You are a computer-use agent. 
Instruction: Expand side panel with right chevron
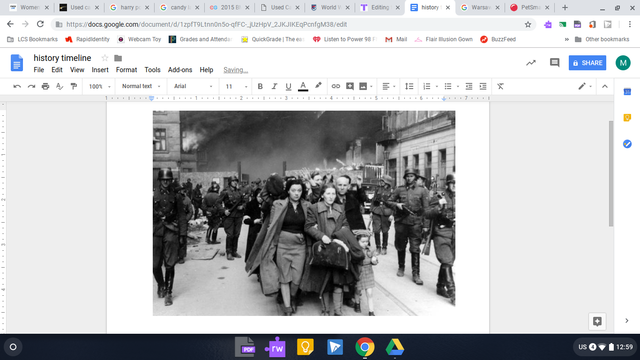627,321
